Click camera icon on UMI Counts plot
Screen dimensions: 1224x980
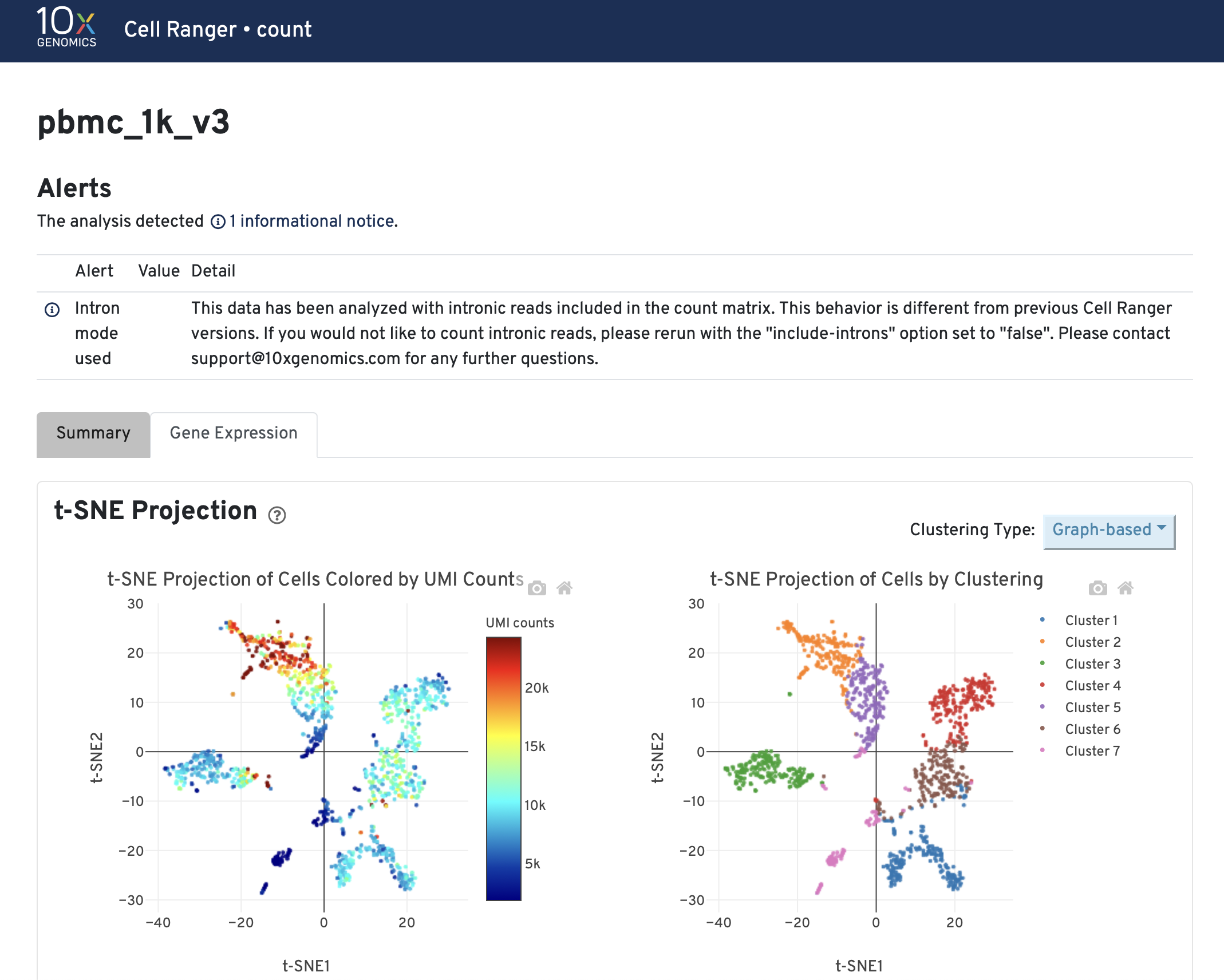point(537,588)
